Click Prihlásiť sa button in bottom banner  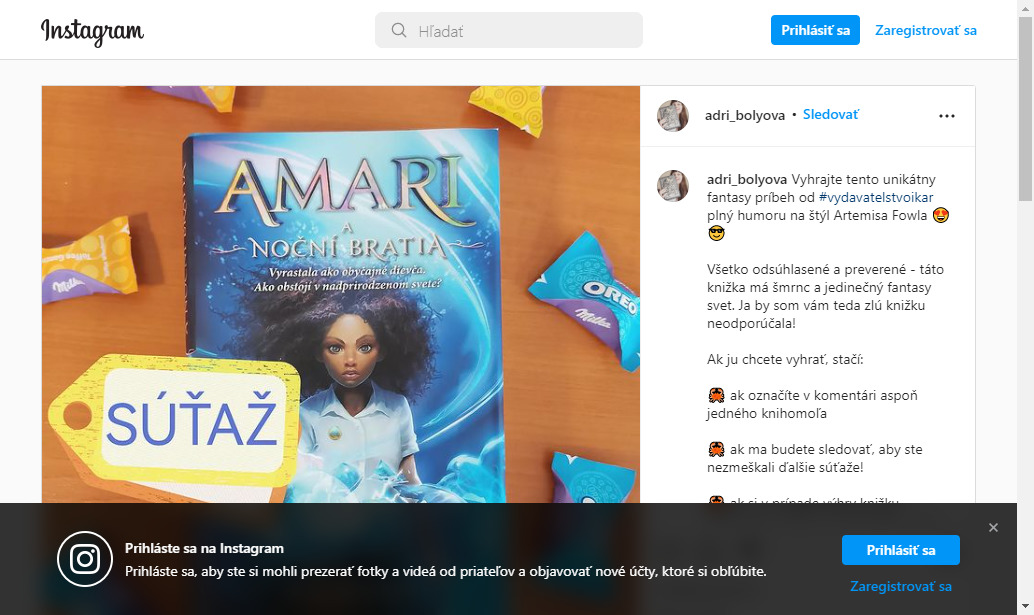point(900,550)
